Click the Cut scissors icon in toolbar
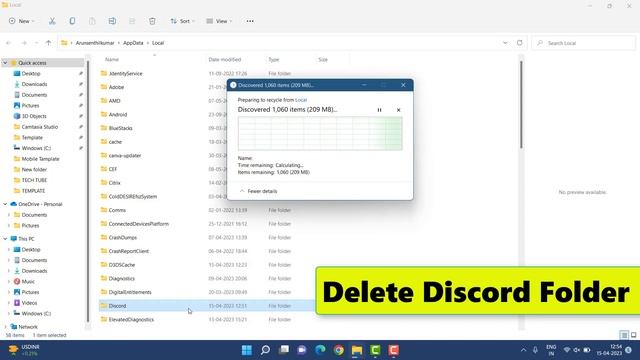Image resolution: width=640 pixels, height=360 pixels. coord(52,21)
